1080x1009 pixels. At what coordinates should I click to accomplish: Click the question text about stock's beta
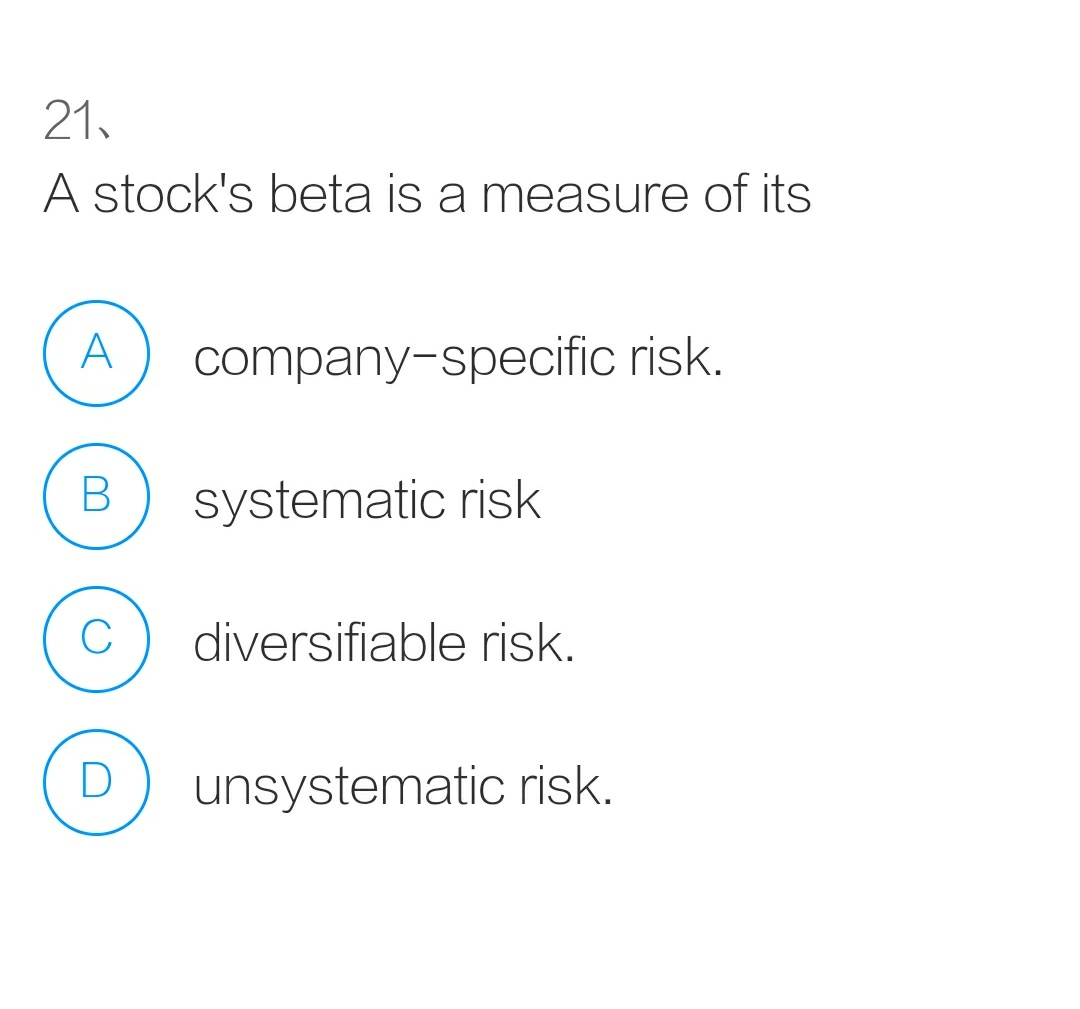428,194
